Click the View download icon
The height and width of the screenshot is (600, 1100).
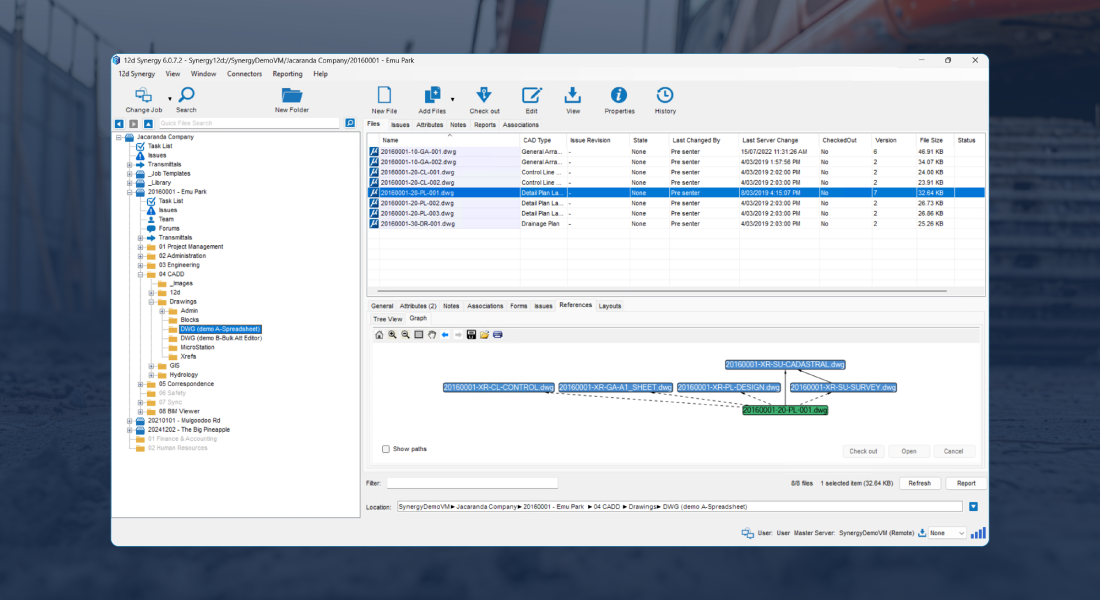[573, 96]
